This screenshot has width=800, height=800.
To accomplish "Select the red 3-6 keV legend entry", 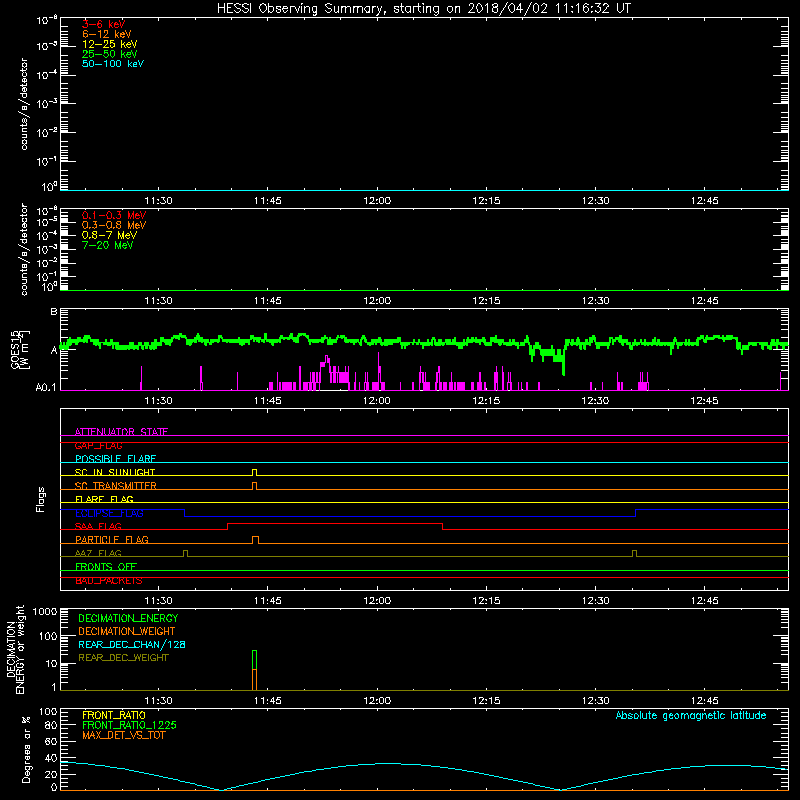I will point(103,24).
